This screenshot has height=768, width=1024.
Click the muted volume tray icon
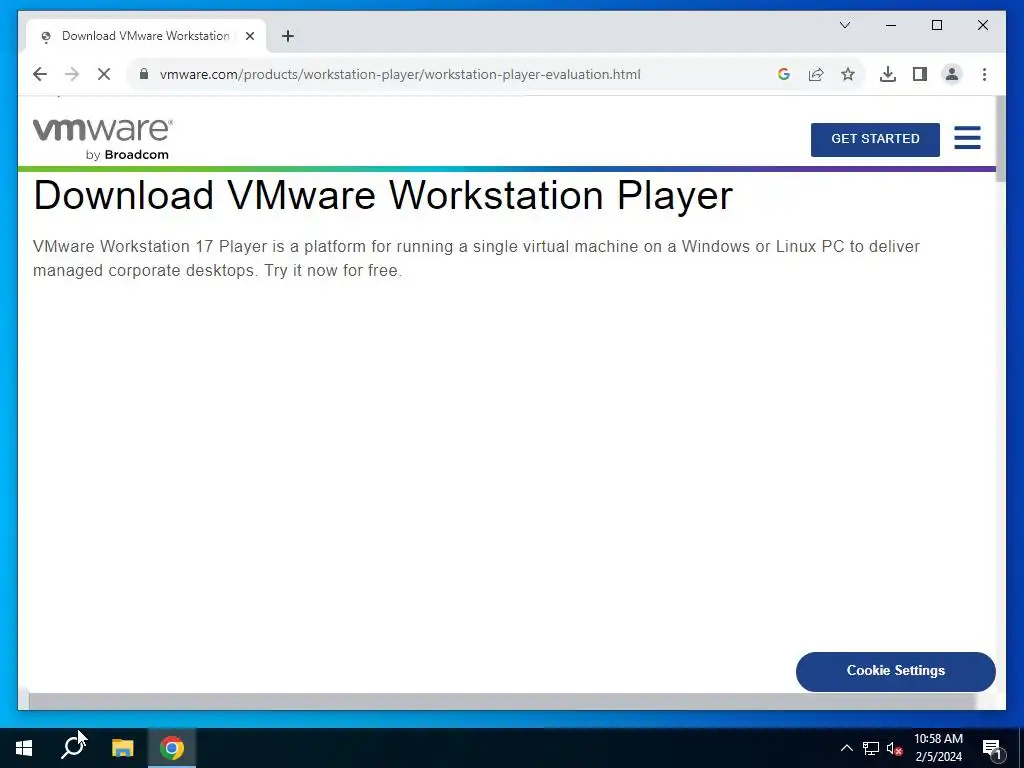(x=894, y=748)
